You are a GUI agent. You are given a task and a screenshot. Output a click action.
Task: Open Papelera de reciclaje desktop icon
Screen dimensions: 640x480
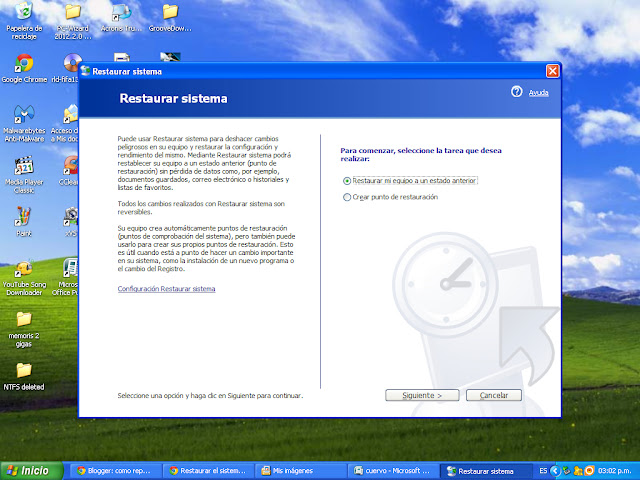tap(24, 21)
